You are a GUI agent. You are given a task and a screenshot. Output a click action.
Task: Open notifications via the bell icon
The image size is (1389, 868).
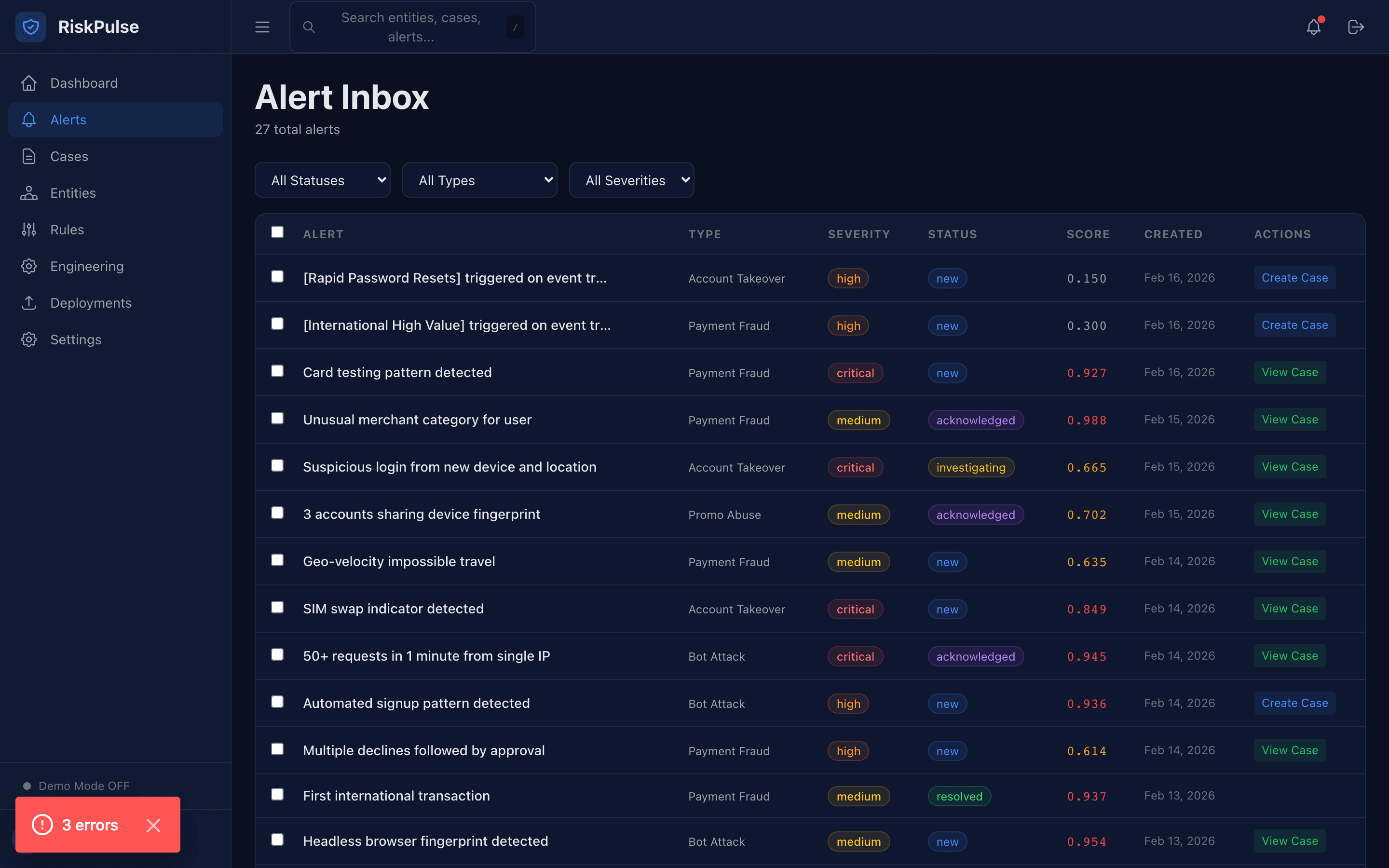(x=1314, y=27)
